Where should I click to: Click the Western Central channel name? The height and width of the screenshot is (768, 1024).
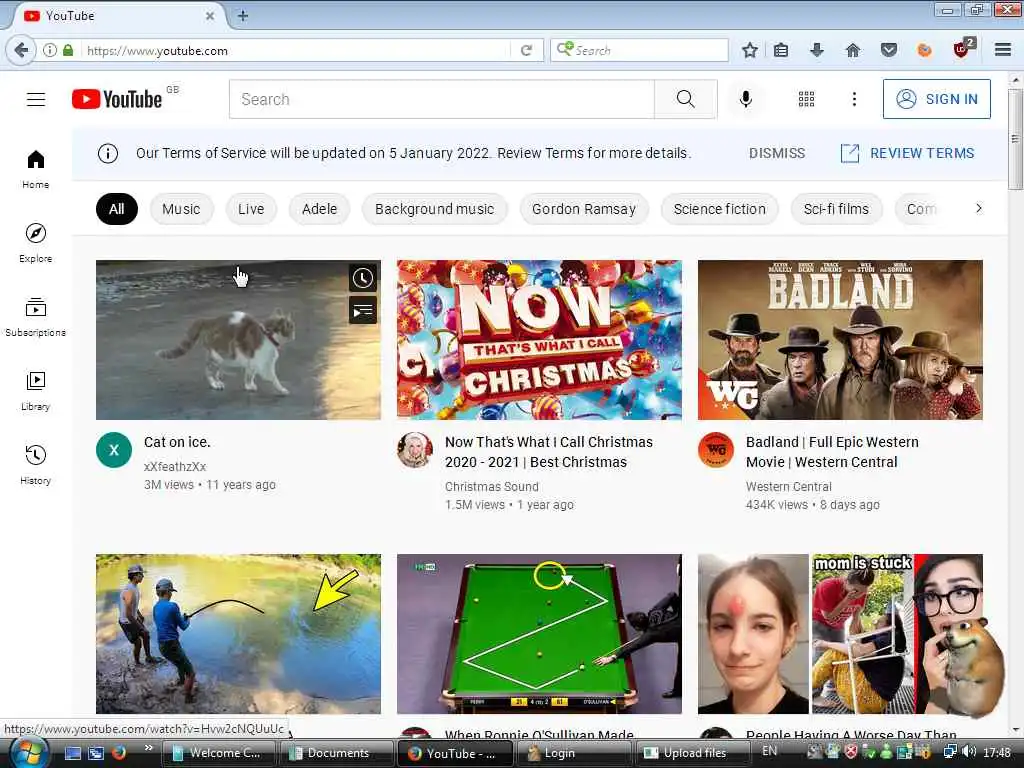point(788,487)
